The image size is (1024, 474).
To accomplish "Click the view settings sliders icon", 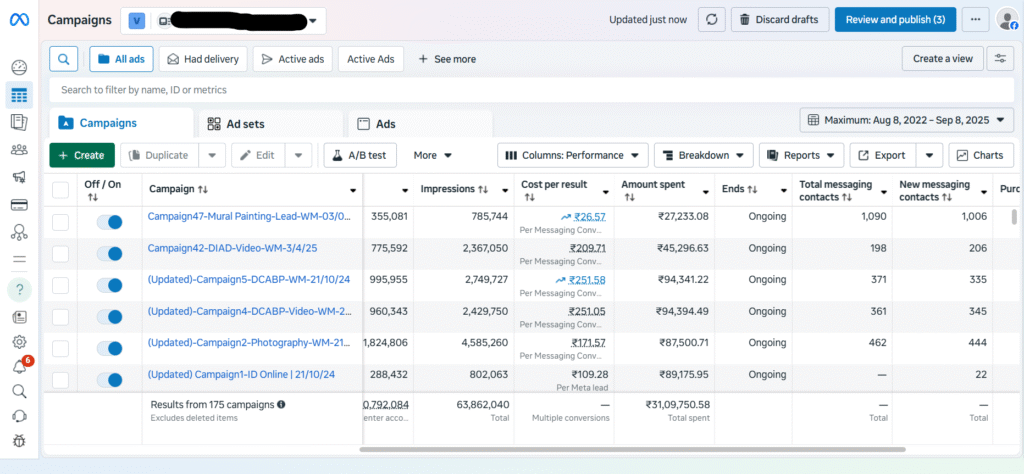I will 1000,59.
